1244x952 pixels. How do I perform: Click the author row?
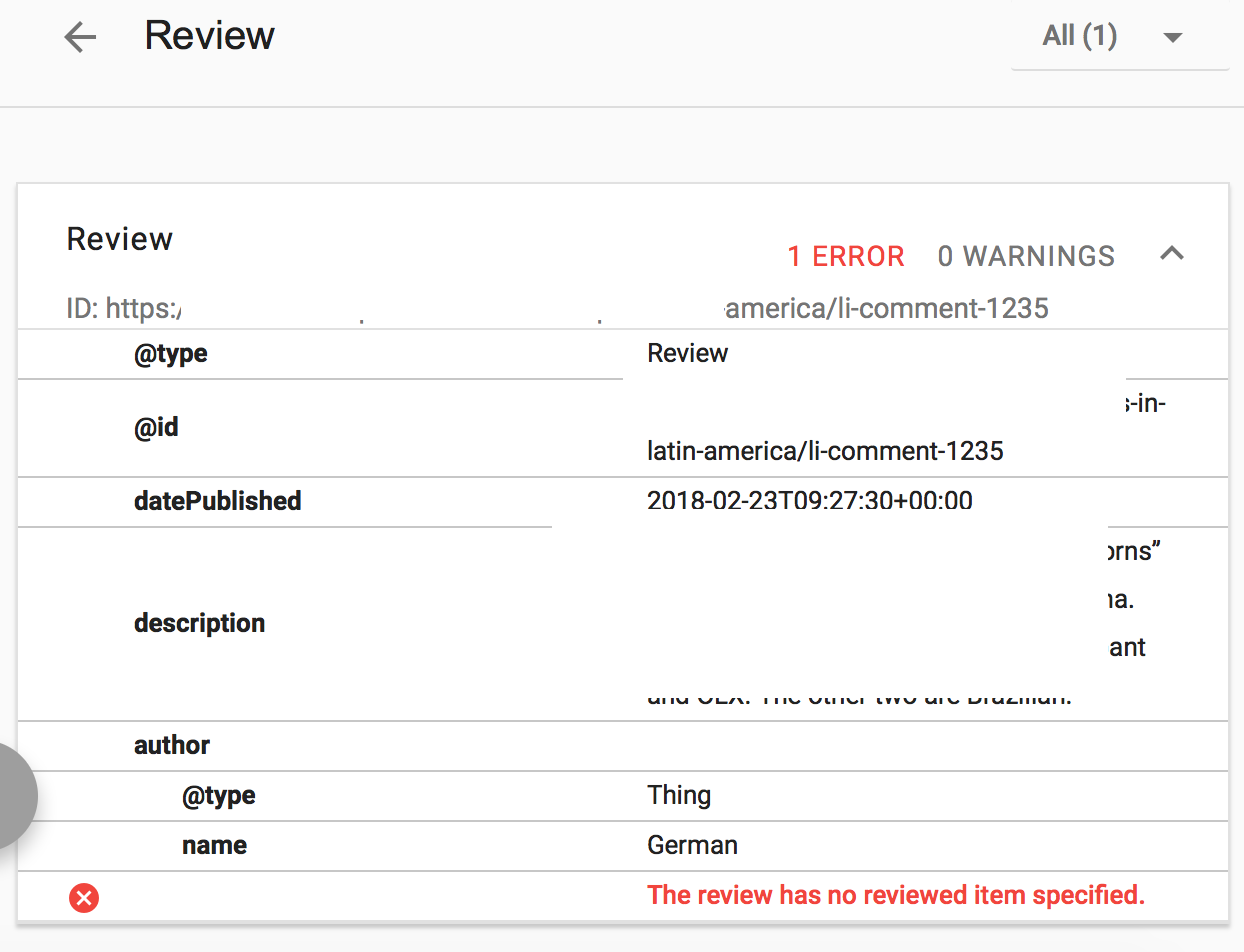(623, 746)
